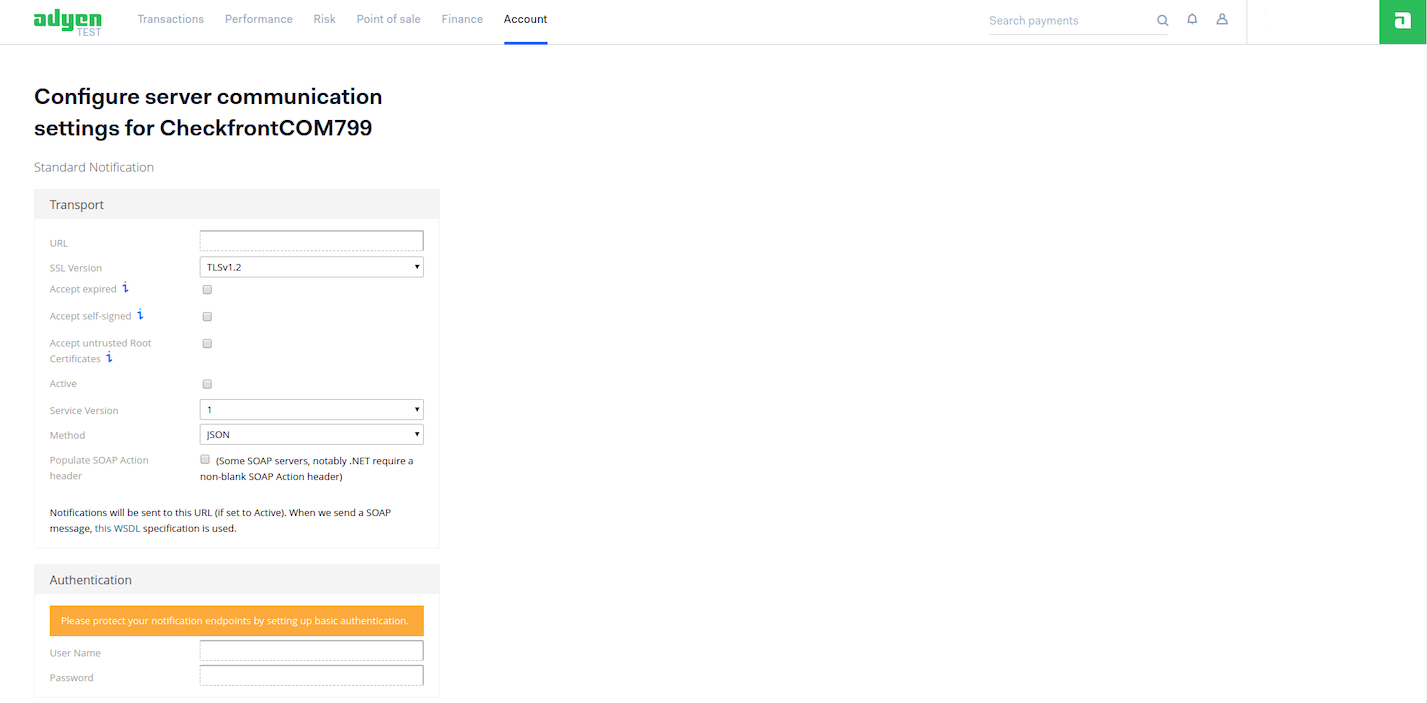Show info for Accept self-signed
Viewport: 1427px width, 703px height.
pos(140,315)
